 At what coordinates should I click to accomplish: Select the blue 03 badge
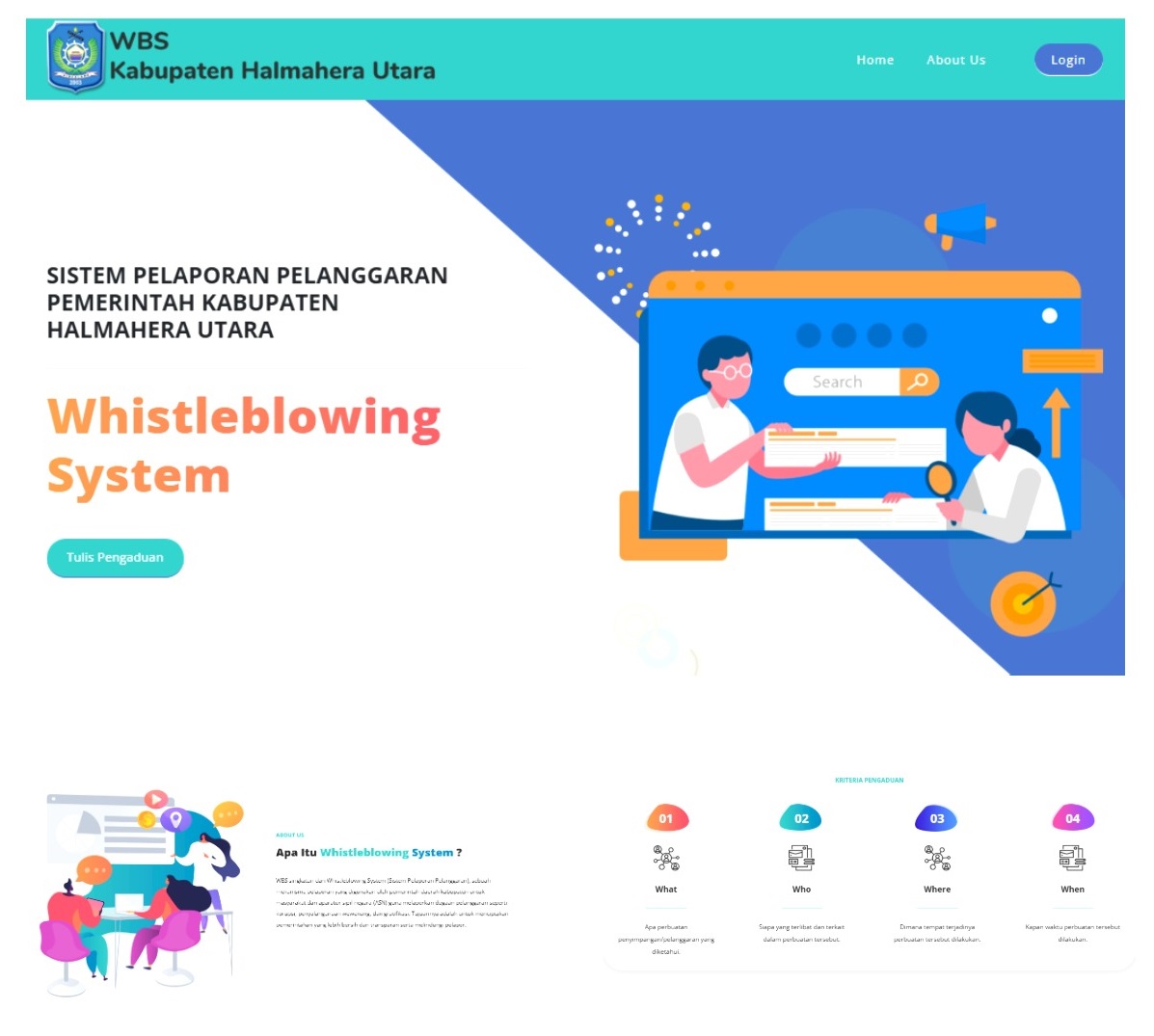click(x=937, y=818)
